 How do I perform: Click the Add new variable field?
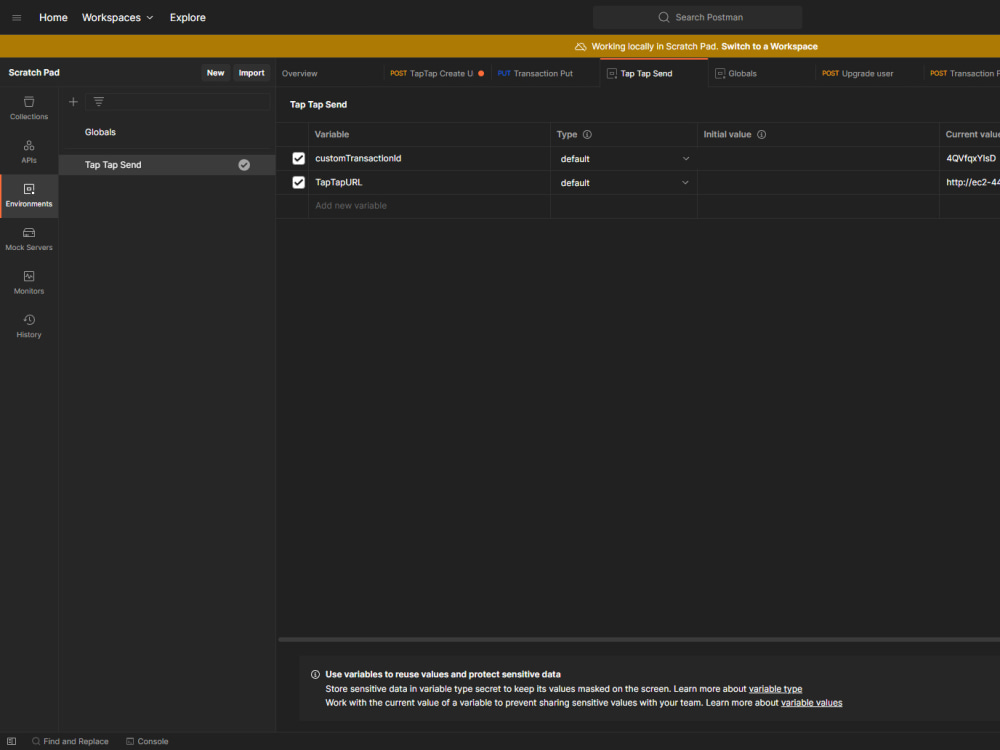pos(429,205)
